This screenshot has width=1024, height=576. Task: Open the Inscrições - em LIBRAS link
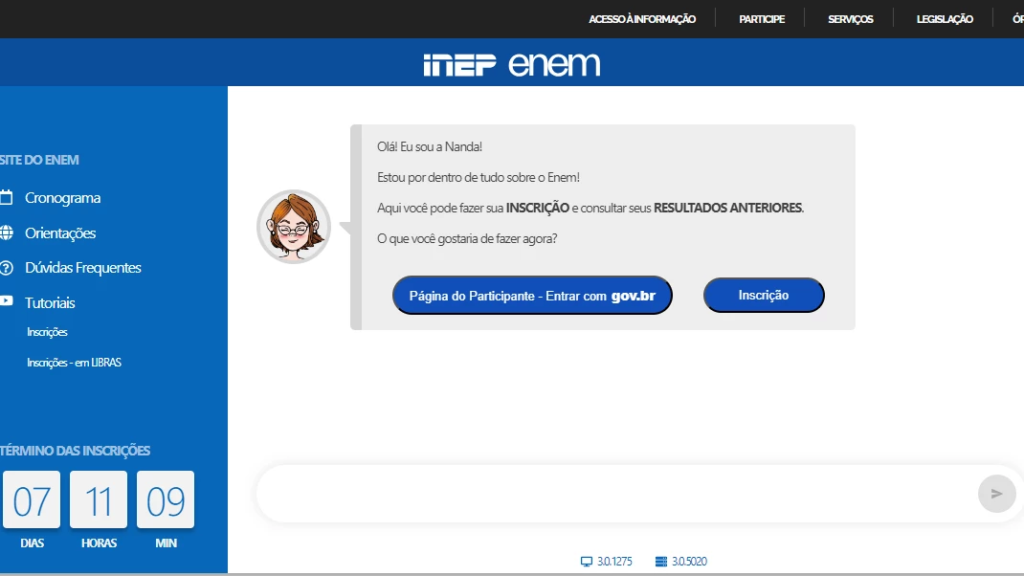(x=74, y=363)
